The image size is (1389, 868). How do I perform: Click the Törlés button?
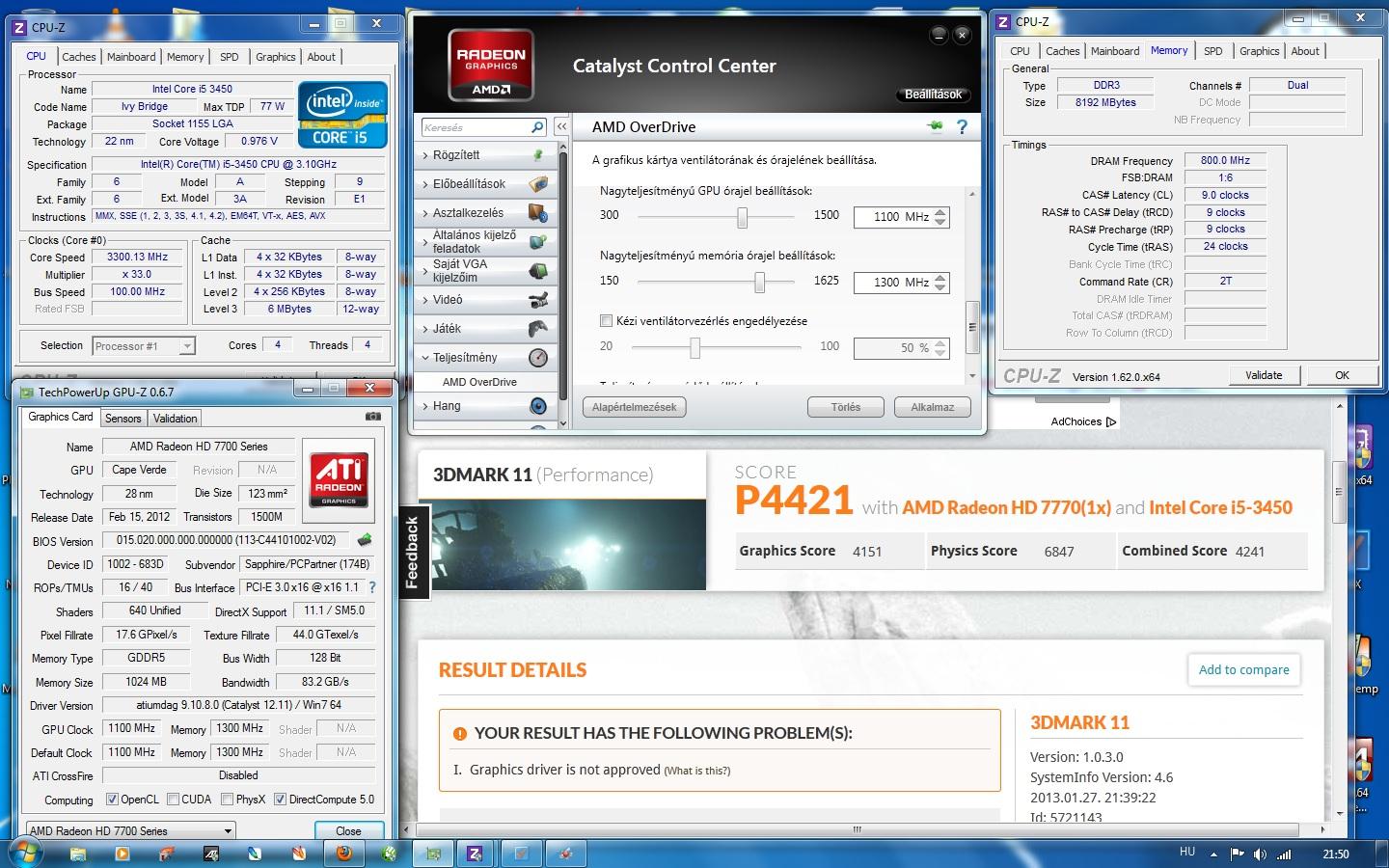tap(846, 407)
